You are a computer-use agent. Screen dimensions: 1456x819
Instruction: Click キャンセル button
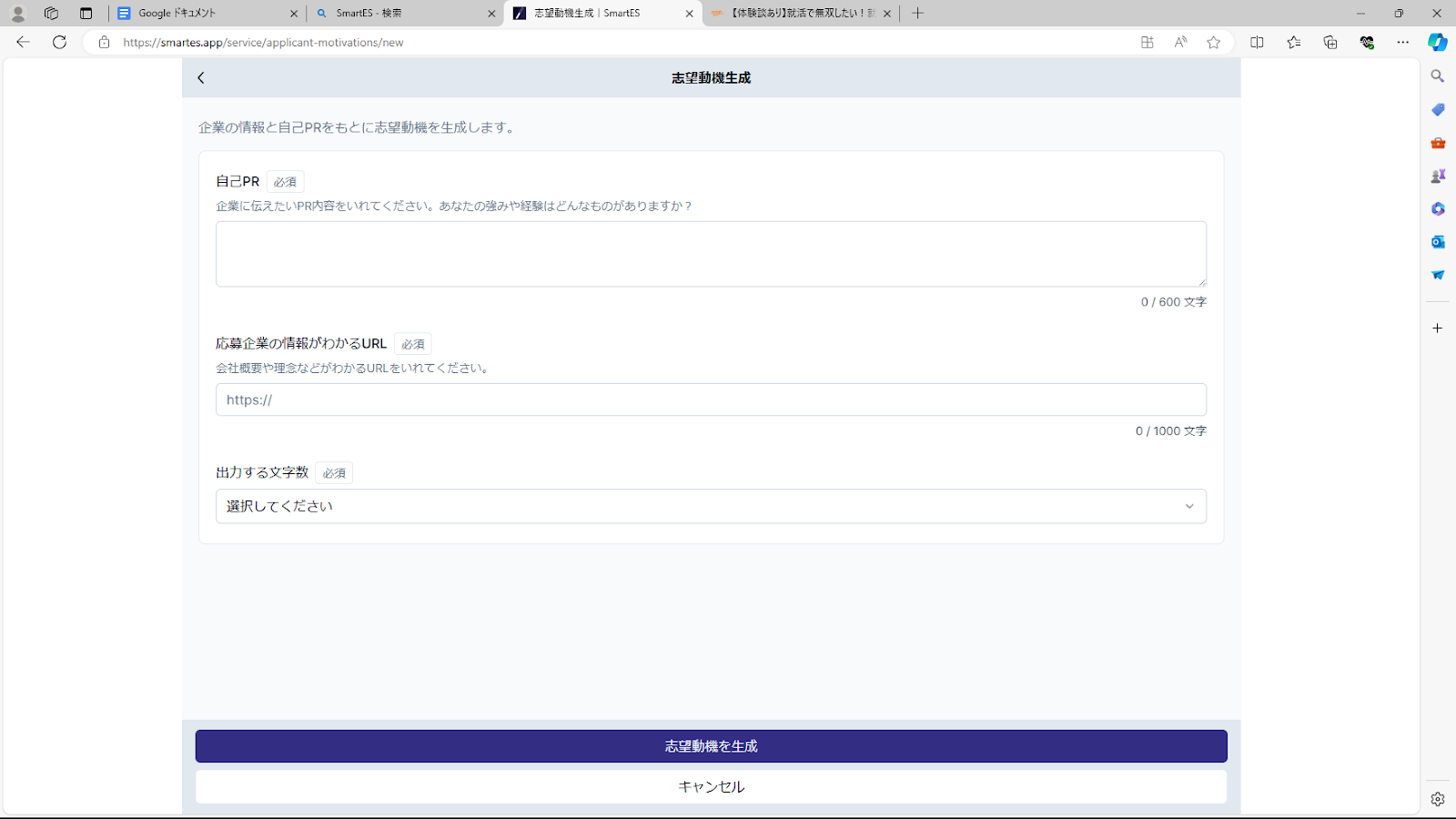point(711,787)
